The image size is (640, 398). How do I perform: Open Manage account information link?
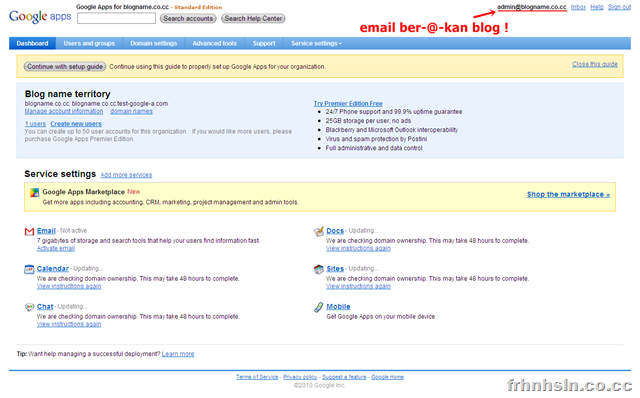coord(64,111)
